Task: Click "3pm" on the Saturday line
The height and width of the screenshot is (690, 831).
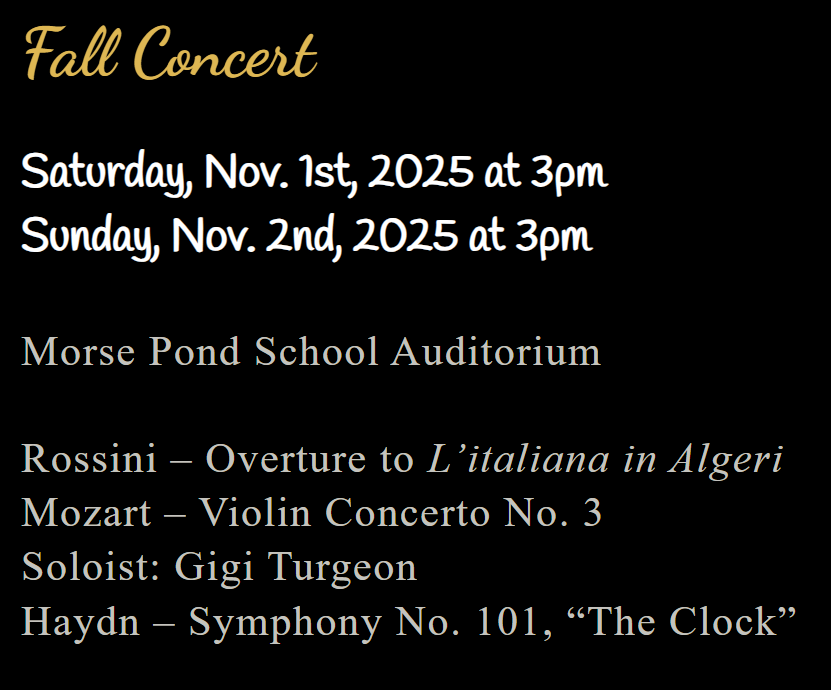Action: pyautogui.click(x=569, y=174)
